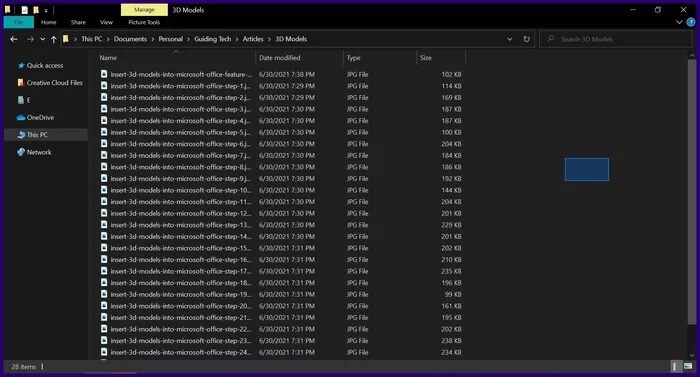Select file icon for step-24 image
Screen dimensions: 700x377
click(104, 352)
